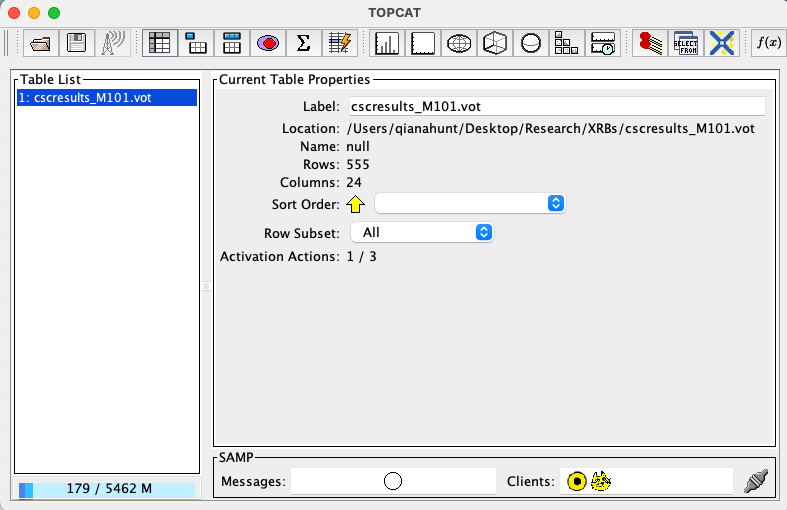Open the time plot icon
The width and height of the screenshot is (787, 510).
[603, 44]
